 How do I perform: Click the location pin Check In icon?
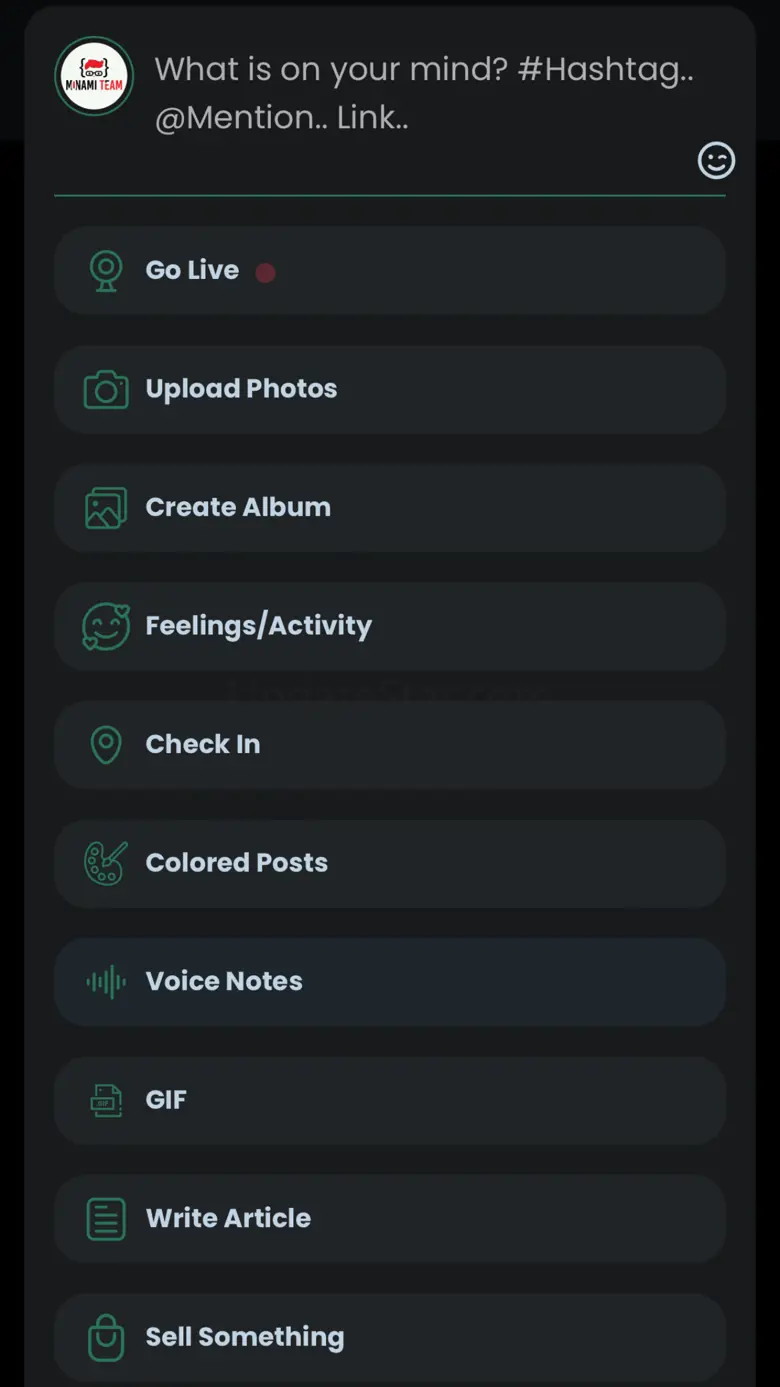click(106, 745)
